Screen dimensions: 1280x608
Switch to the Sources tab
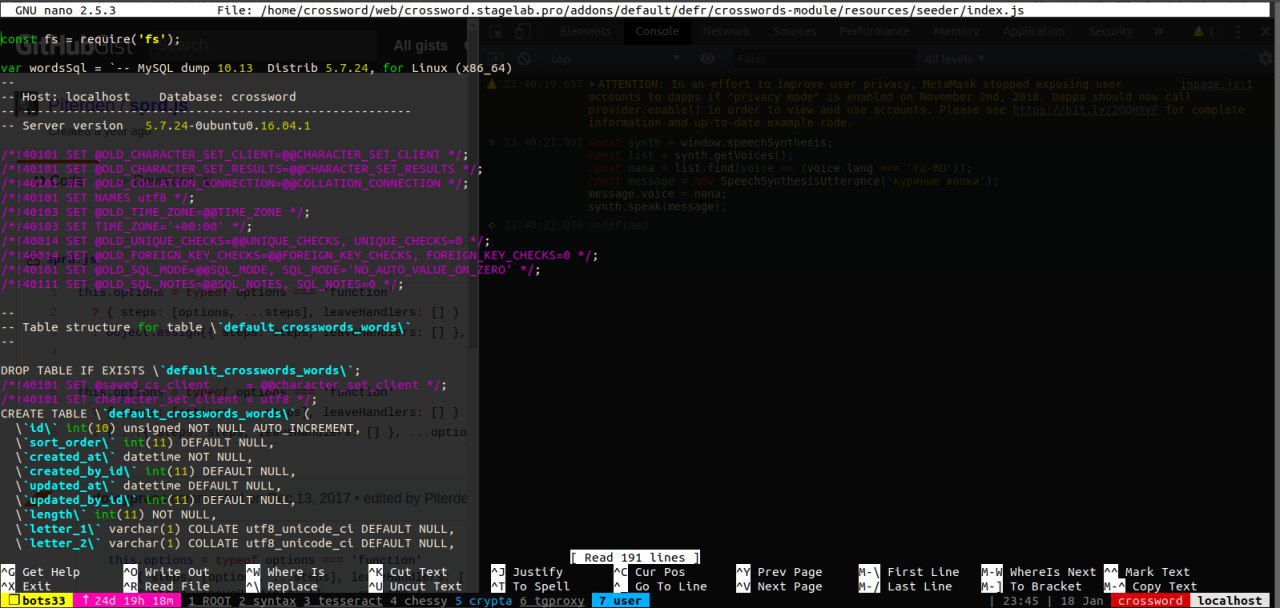pos(795,31)
